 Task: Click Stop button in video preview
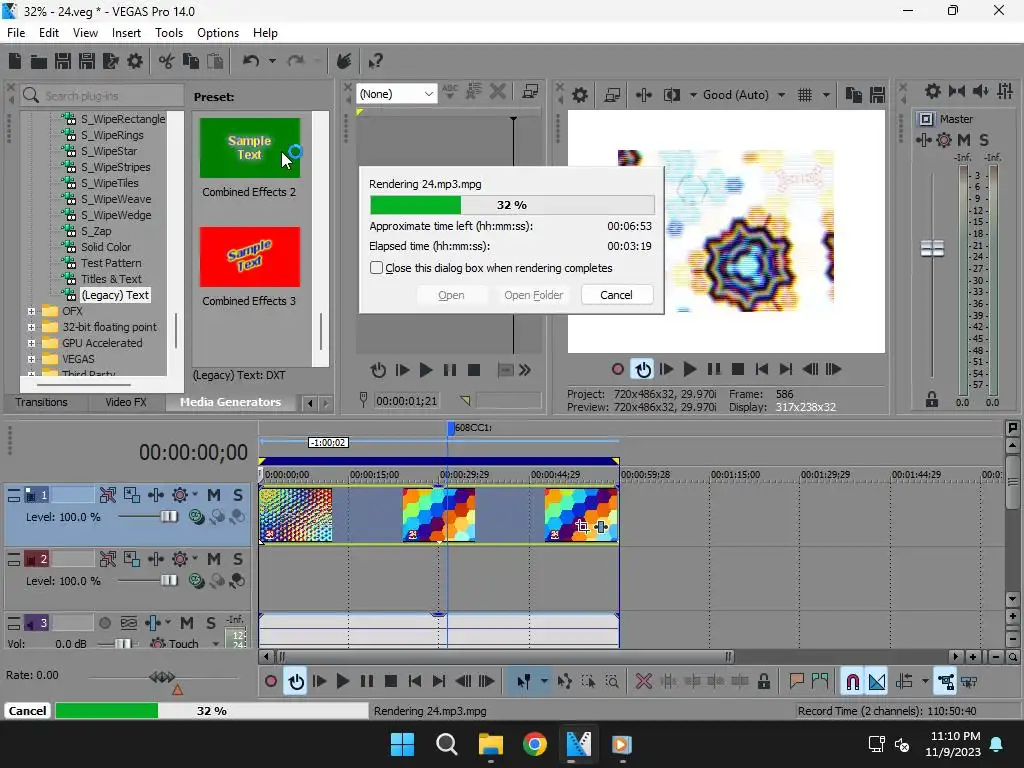click(738, 370)
